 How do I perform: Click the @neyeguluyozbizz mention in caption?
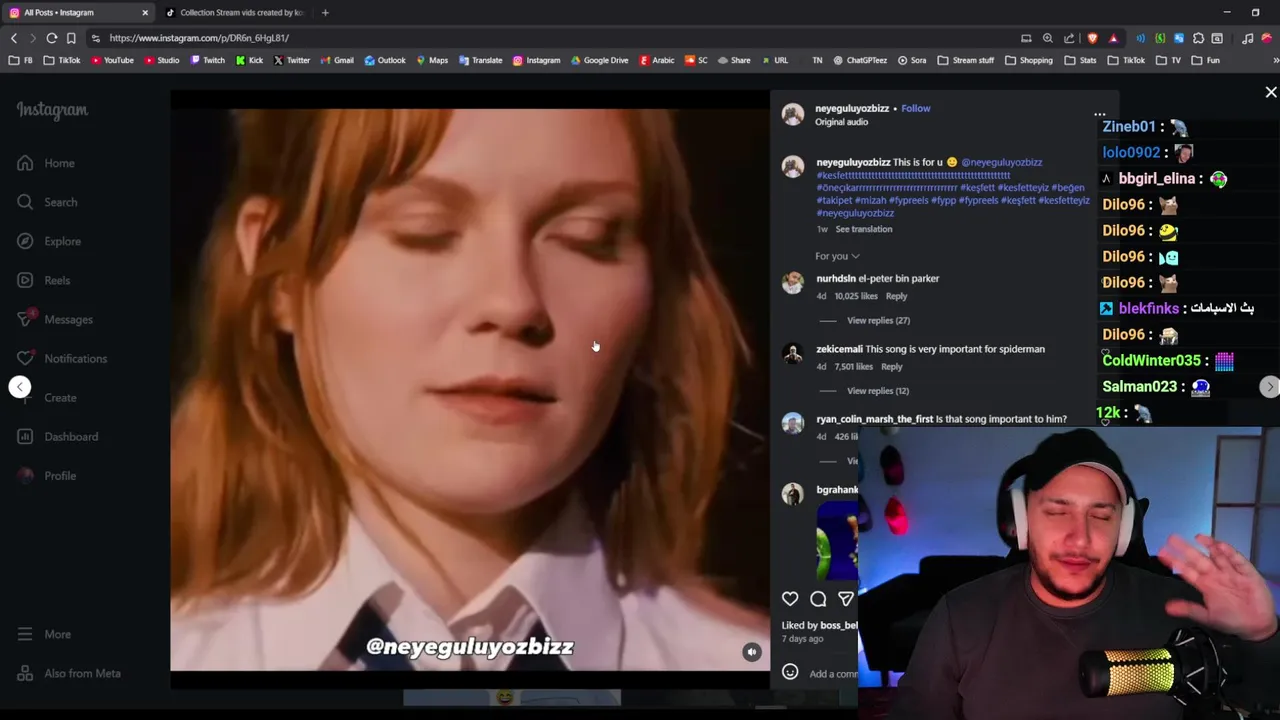tap(1001, 162)
